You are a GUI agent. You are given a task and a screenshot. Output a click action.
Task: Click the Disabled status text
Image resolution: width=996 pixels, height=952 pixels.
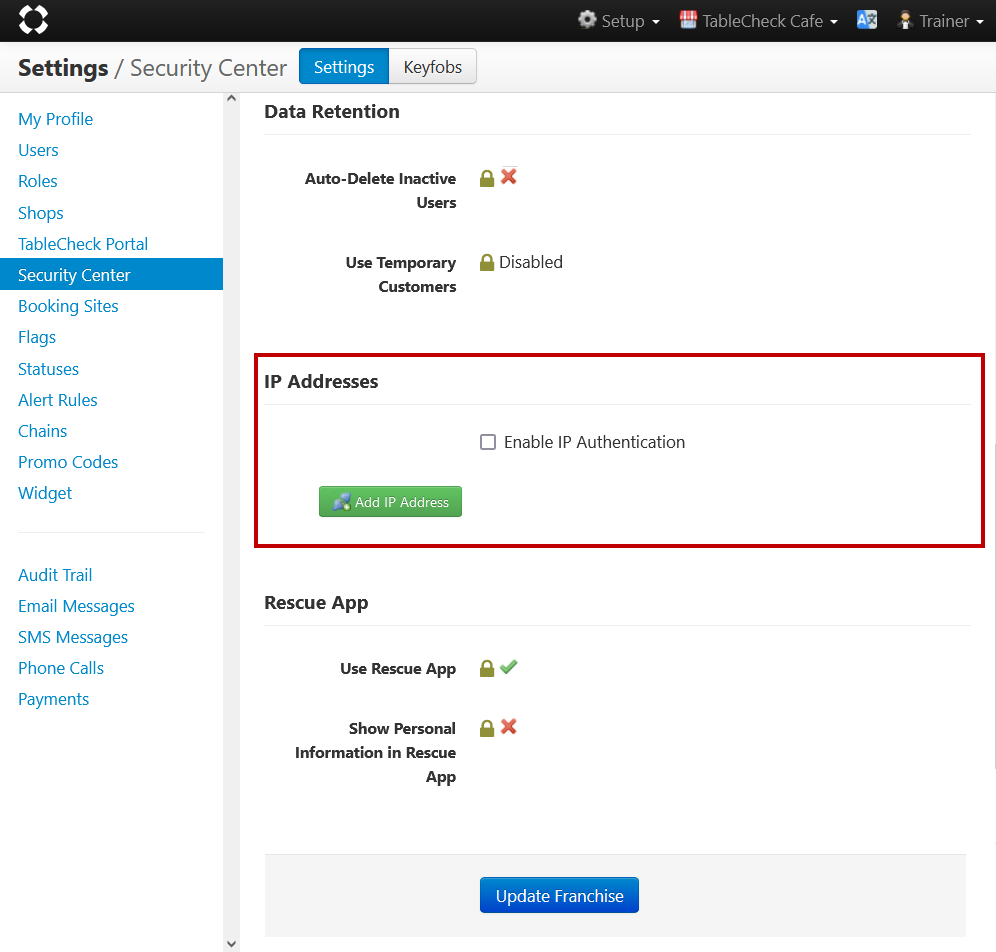pos(531,262)
